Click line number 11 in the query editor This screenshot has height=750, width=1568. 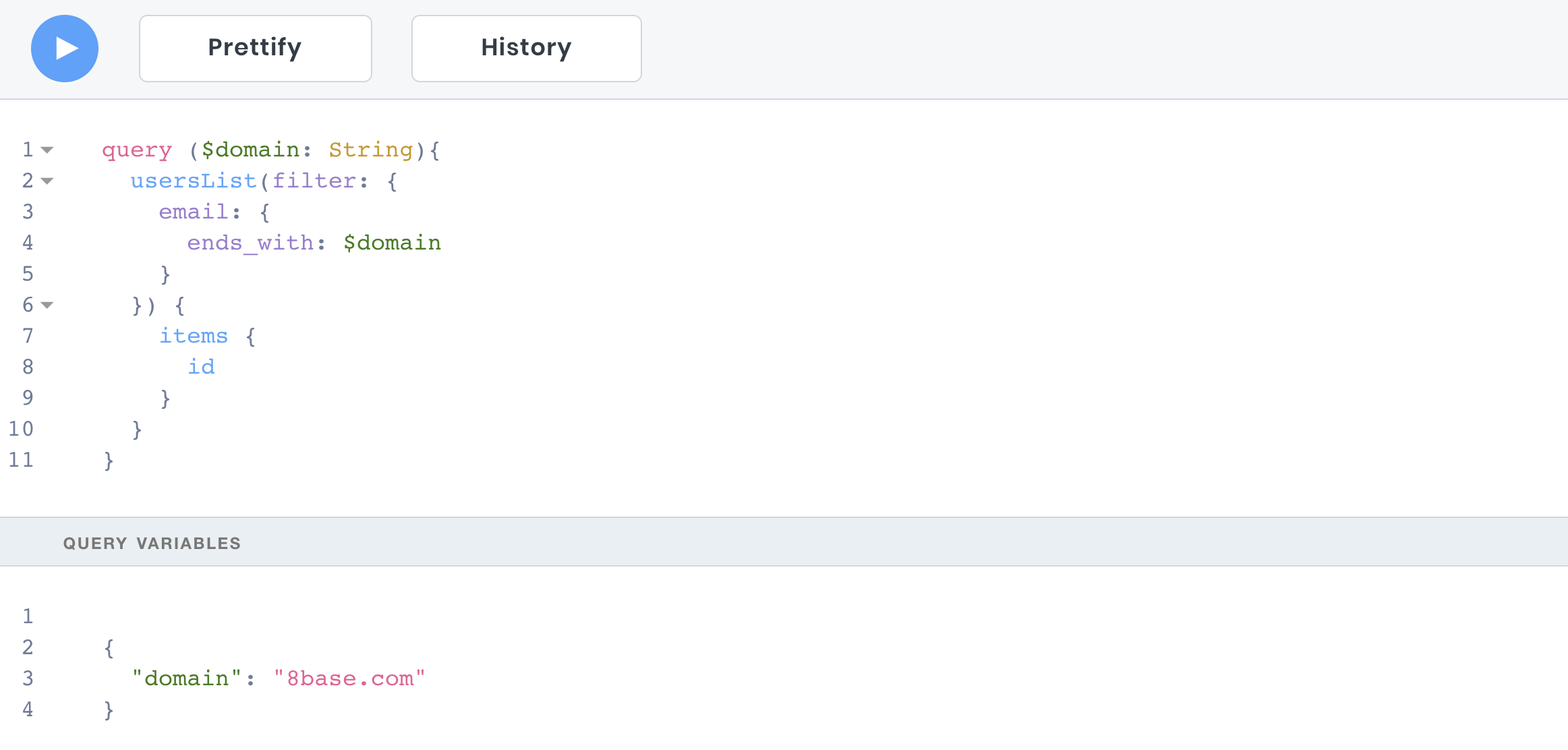click(21, 460)
